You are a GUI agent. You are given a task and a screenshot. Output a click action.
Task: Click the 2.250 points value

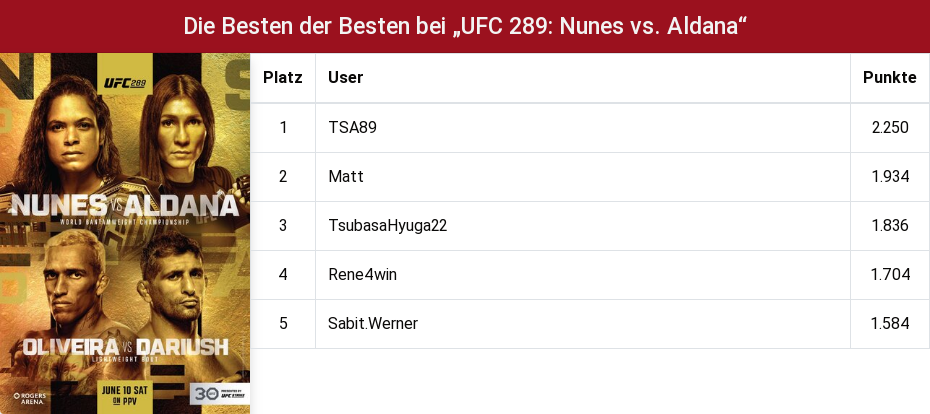coord(890,128)
